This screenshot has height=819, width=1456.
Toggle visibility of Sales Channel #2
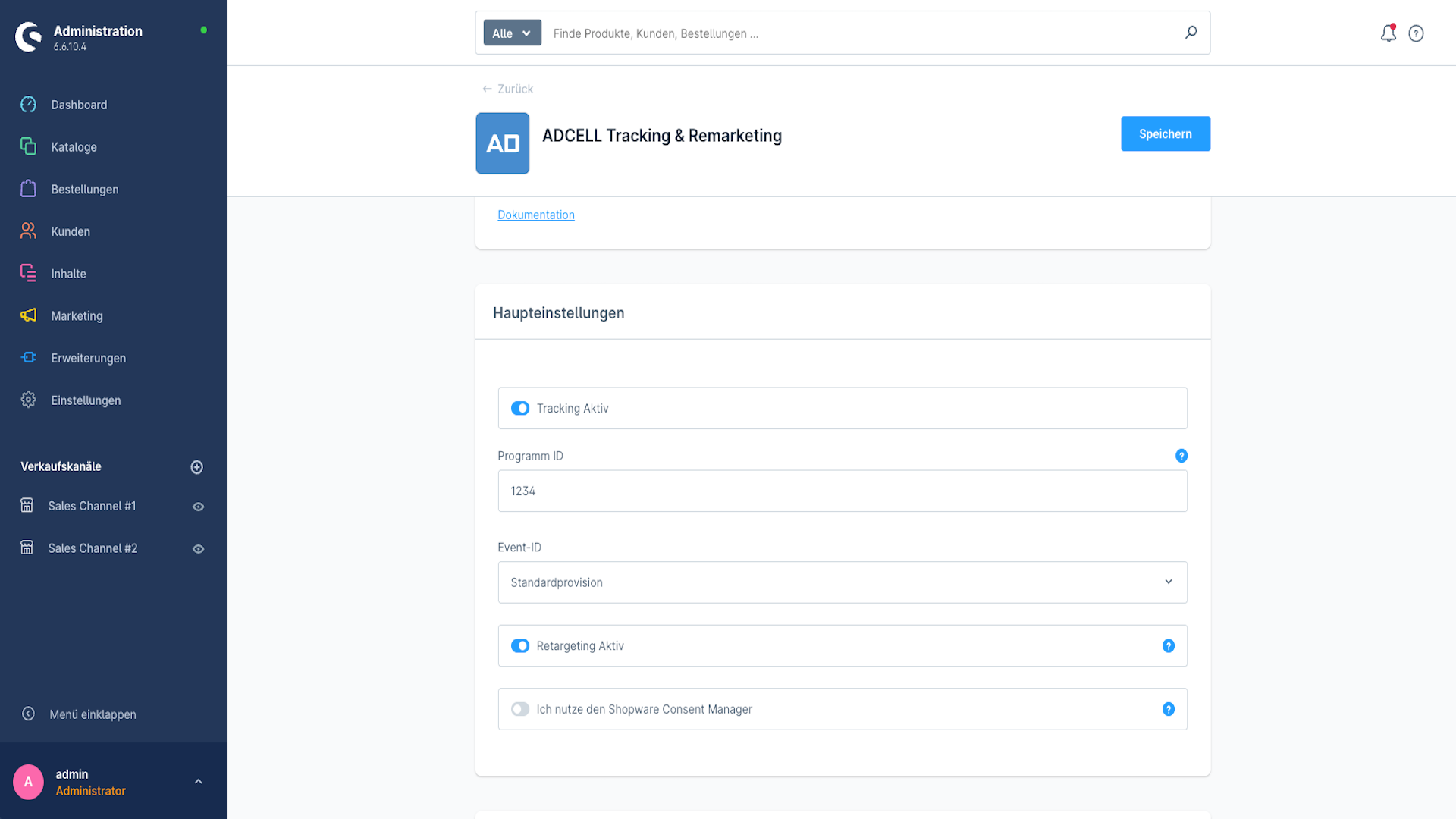[x=198, y=548]
